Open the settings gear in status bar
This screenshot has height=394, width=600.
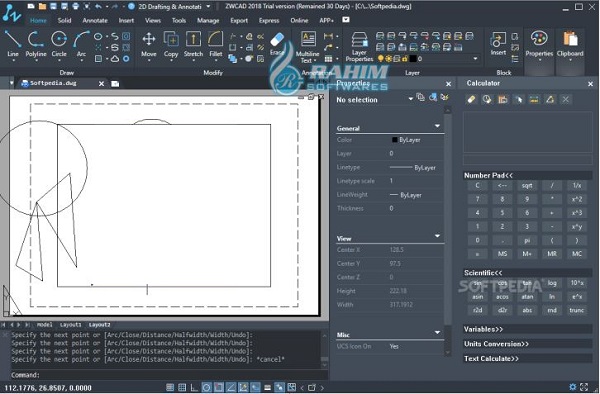(x=572, y=387)
